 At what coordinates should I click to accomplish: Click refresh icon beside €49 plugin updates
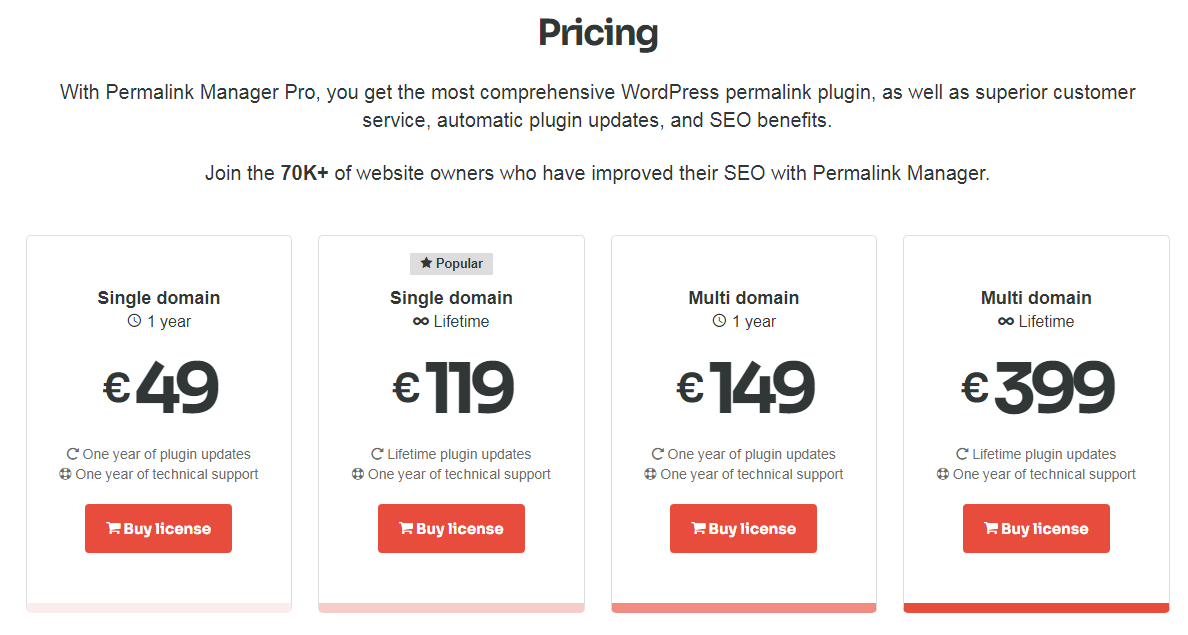point(73,454)
